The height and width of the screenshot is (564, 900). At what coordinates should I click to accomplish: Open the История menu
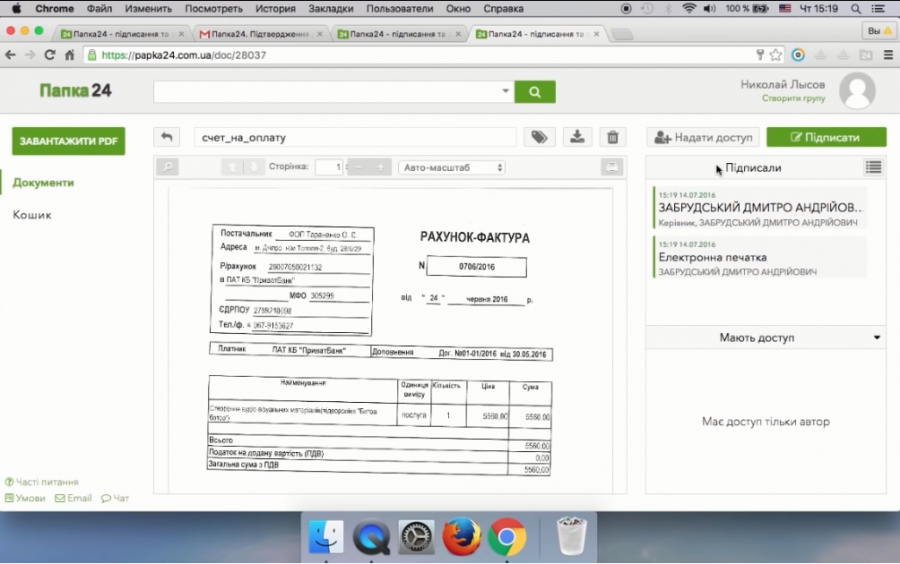point(276,9)
